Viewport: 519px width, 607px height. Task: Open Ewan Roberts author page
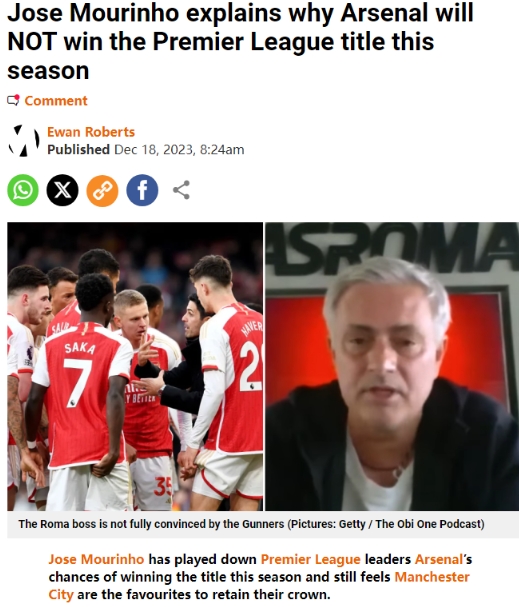point(91,132)
